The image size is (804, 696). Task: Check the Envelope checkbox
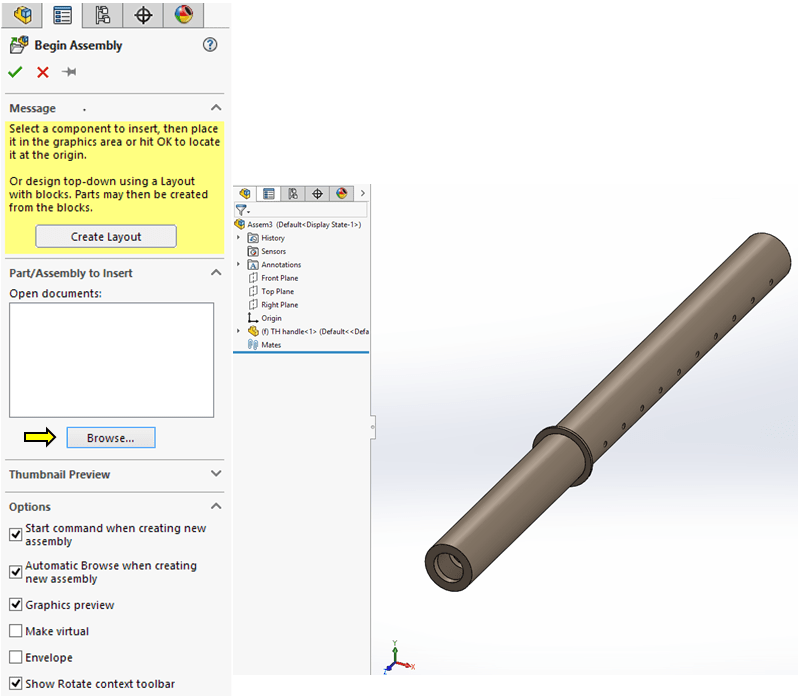click(x=16, y=658)
